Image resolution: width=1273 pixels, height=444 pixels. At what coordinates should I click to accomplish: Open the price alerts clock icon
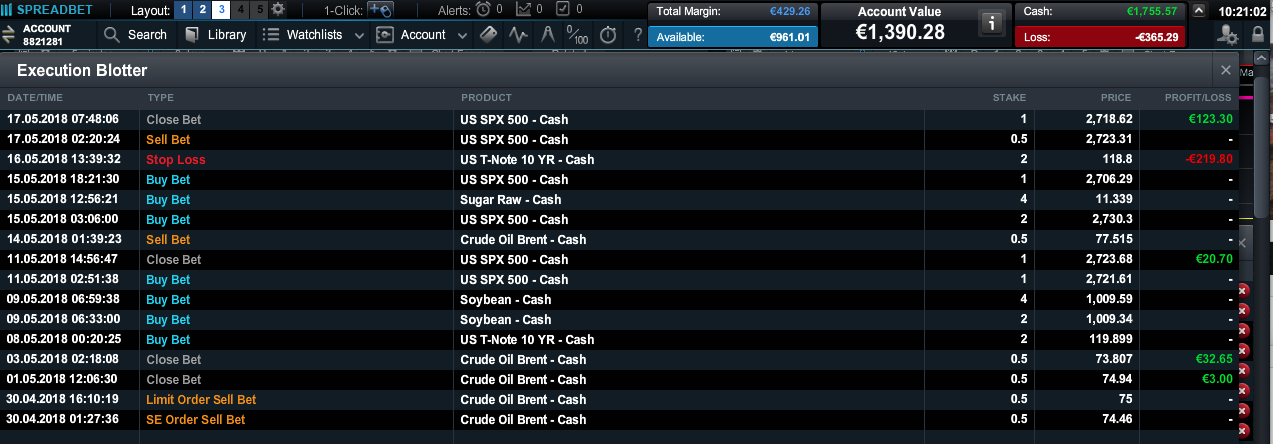(x=483, y=10)
